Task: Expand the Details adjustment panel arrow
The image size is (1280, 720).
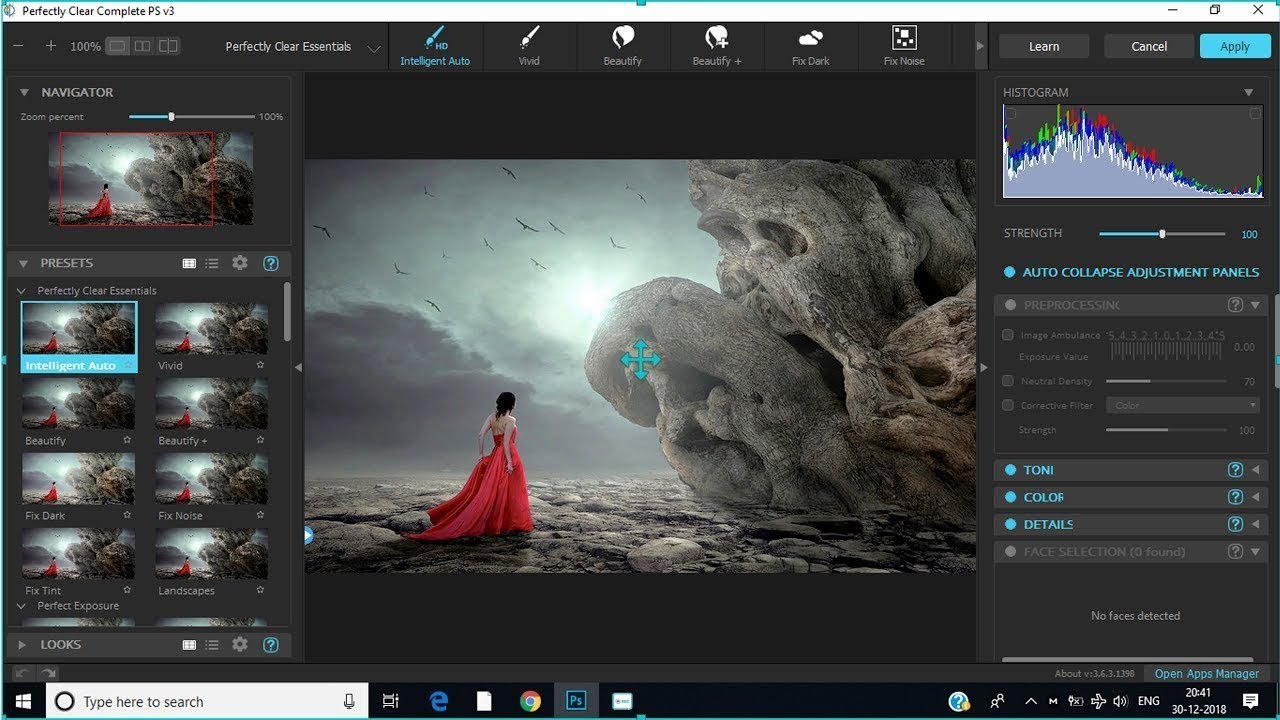Action: [1256, 524]
